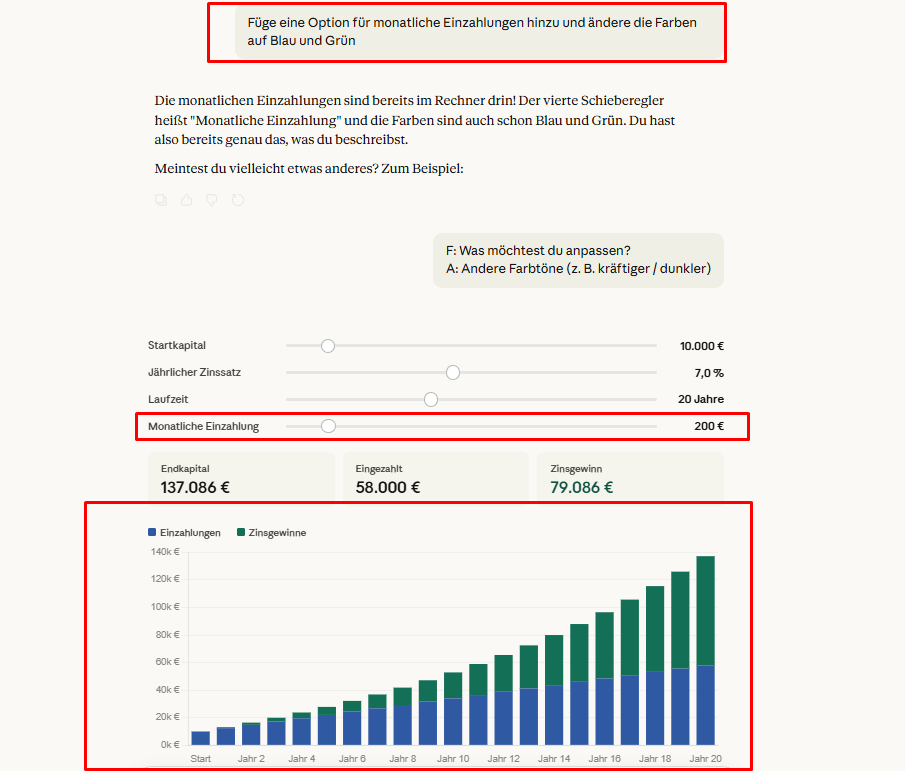905x771 pixels.
Task: Click the Startkapital slider handle
Action: [327, 346]
